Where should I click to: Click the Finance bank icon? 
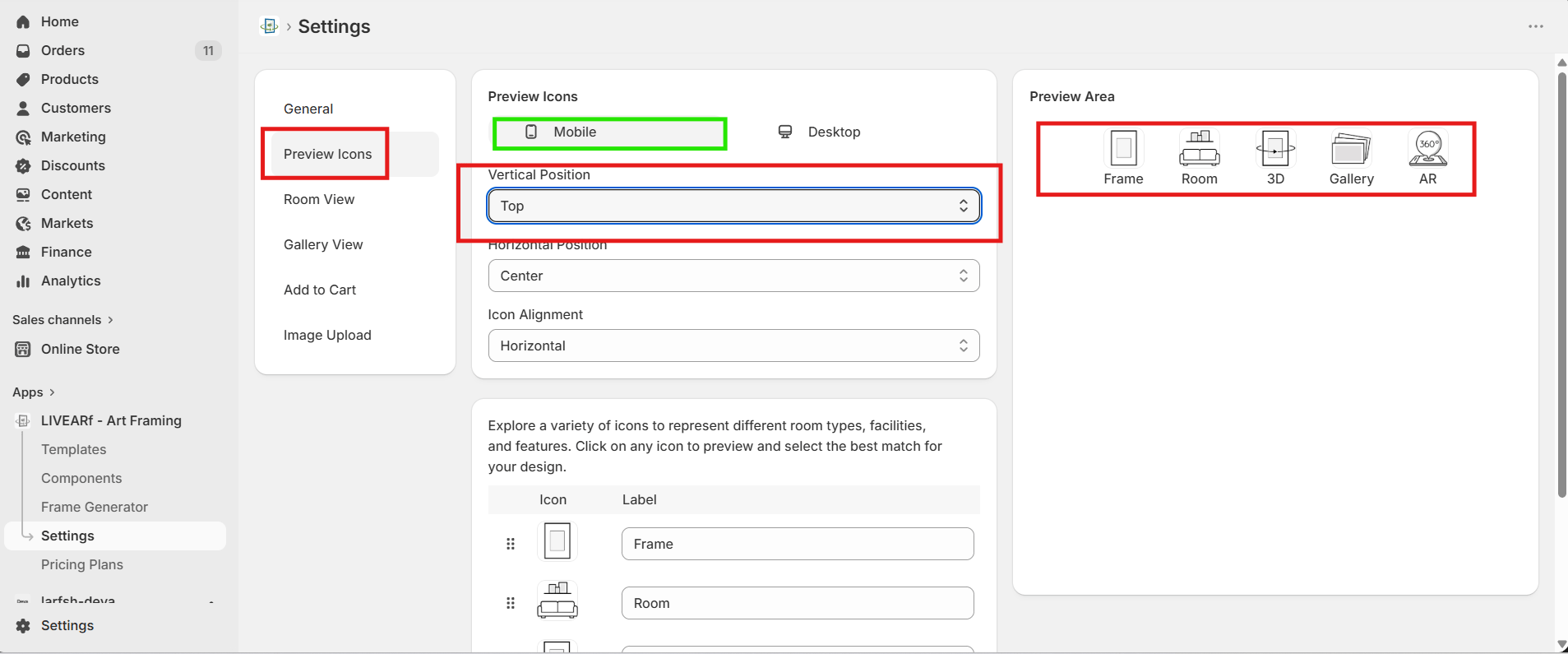(23, 253)
